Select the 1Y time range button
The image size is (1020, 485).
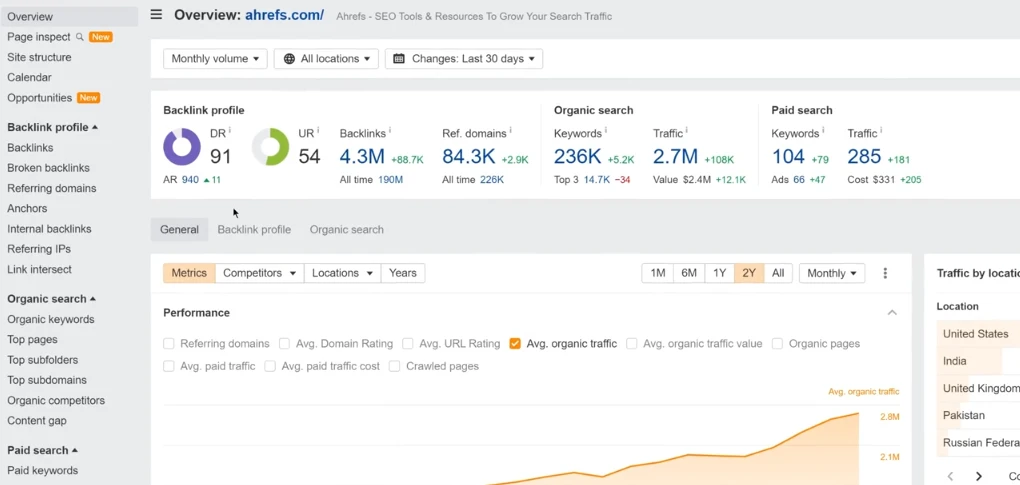click(719, 273)
